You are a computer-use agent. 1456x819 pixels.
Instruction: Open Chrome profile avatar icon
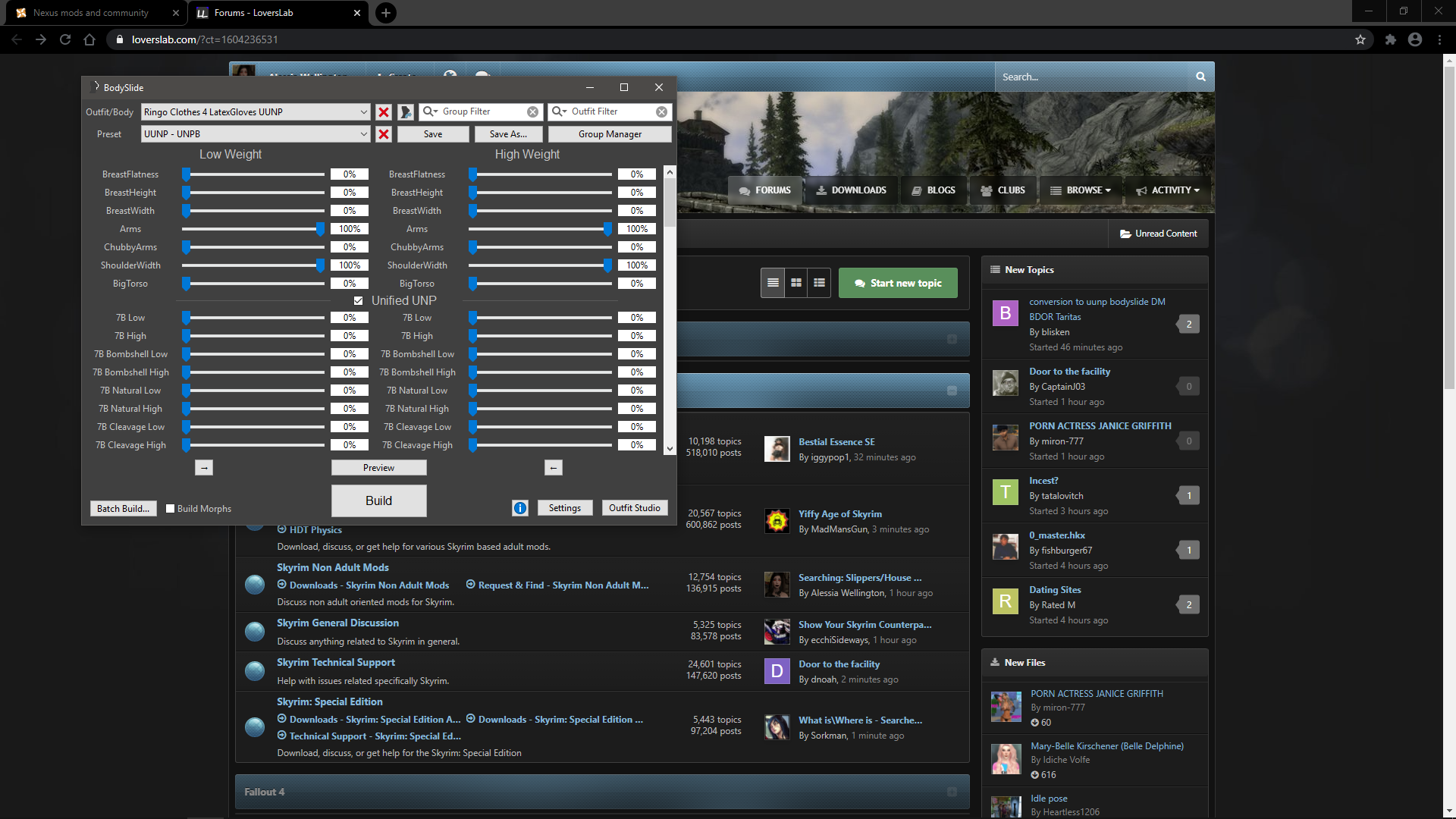pos(1415,39)
